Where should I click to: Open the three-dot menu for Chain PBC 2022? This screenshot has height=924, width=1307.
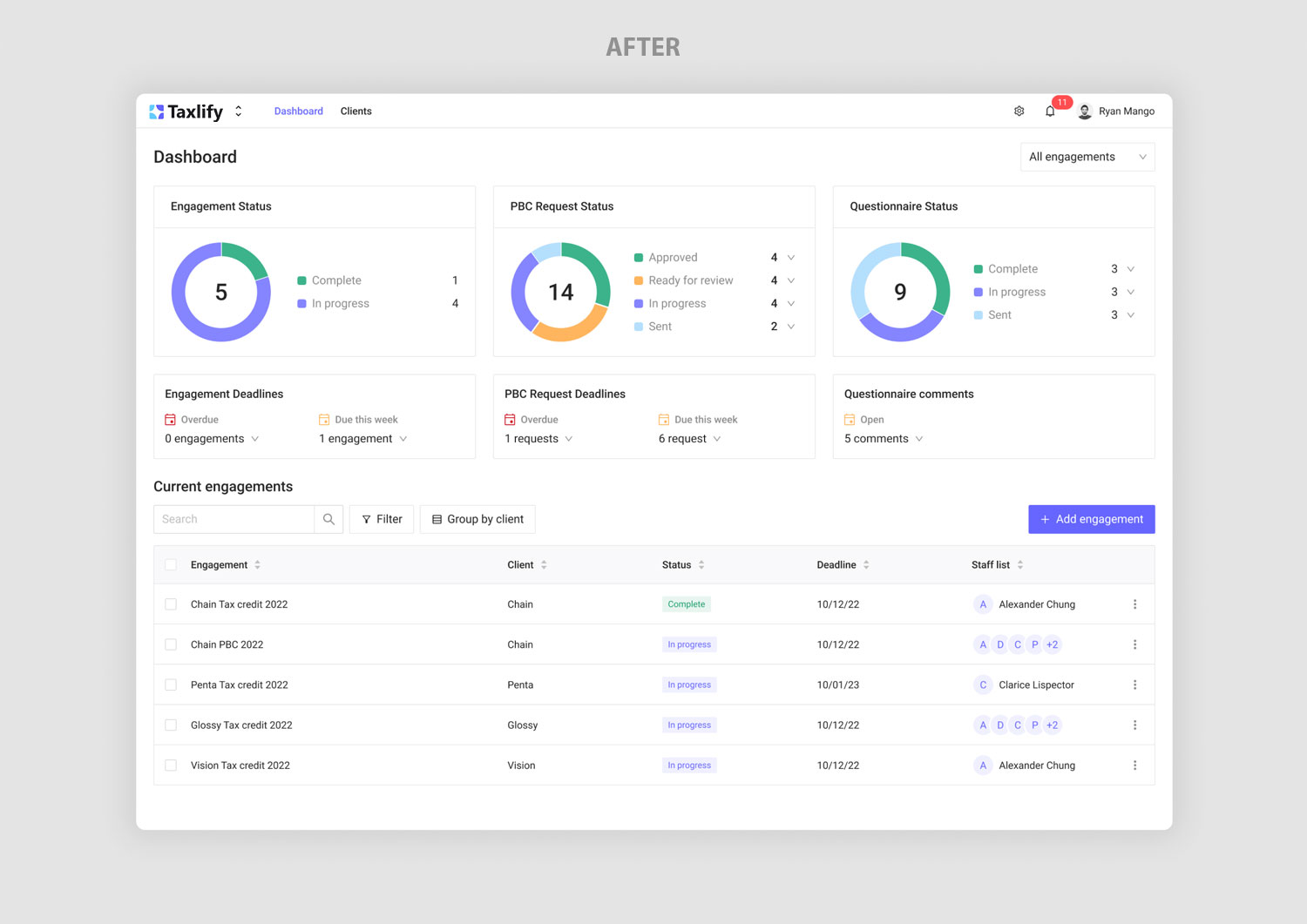click(1134, 644)
